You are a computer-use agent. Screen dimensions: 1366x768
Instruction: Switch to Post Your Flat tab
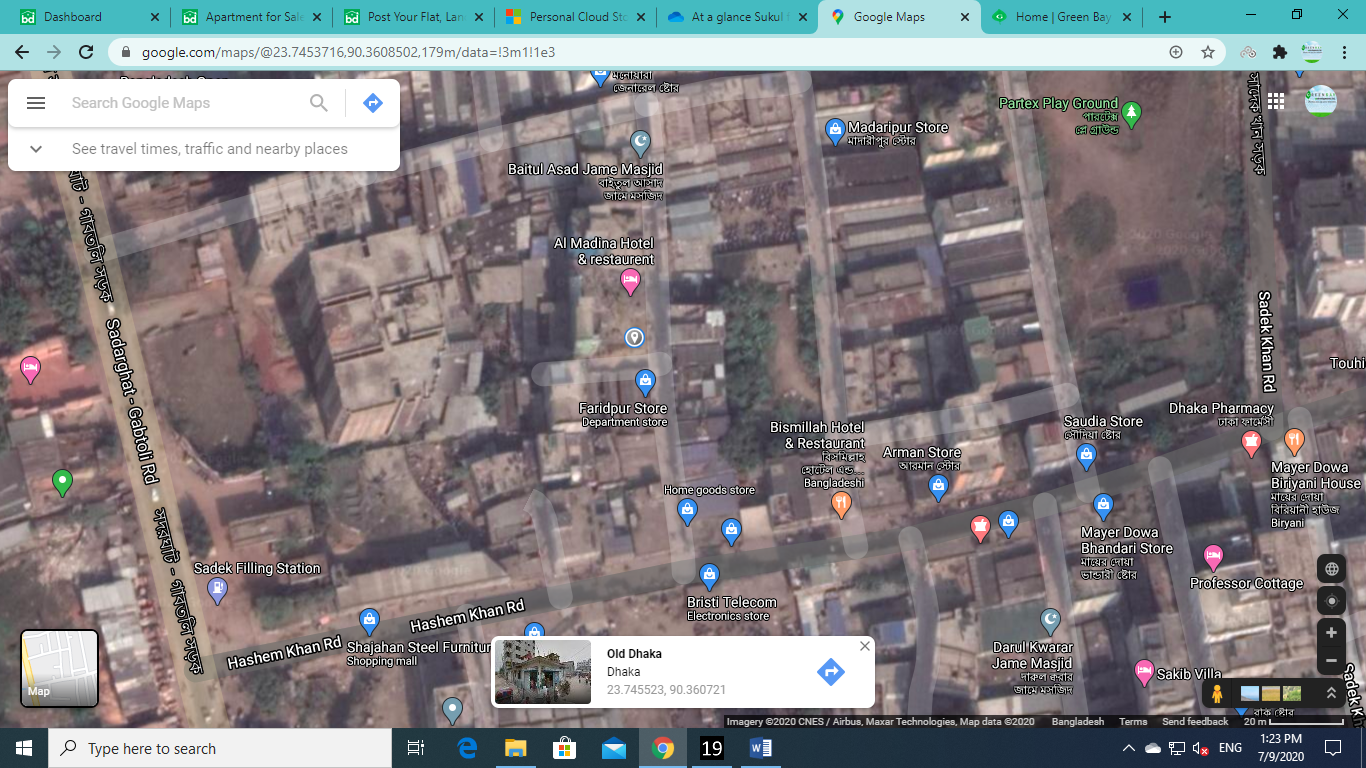click(413, 17)
